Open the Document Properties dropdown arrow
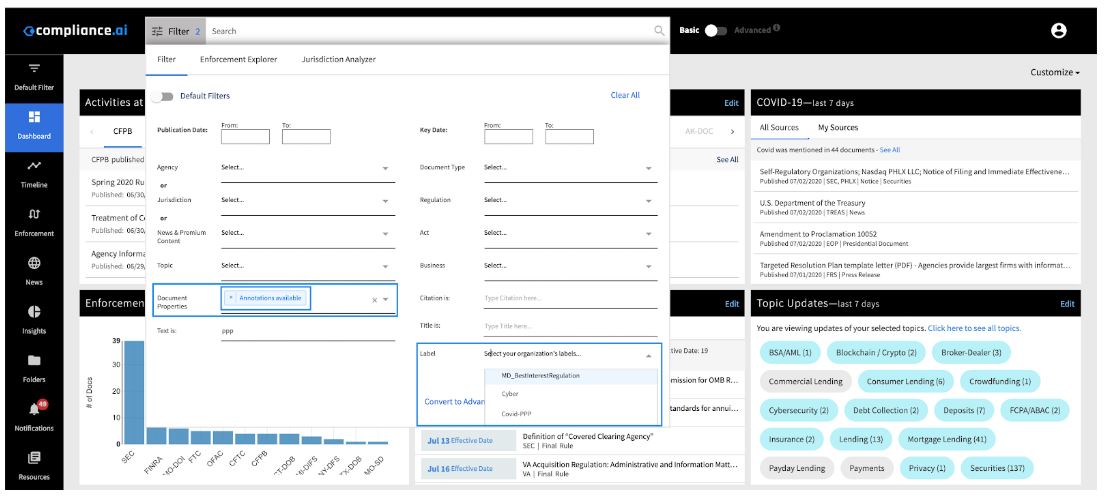Viewport: 1105px width, 498px height. [x=385, y=300]
